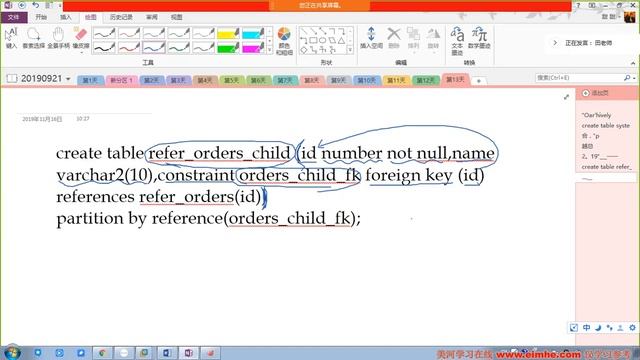Open section tab 第10天
Image resolution: width=640 pixels, height=360 pixels.
[367, 80]
